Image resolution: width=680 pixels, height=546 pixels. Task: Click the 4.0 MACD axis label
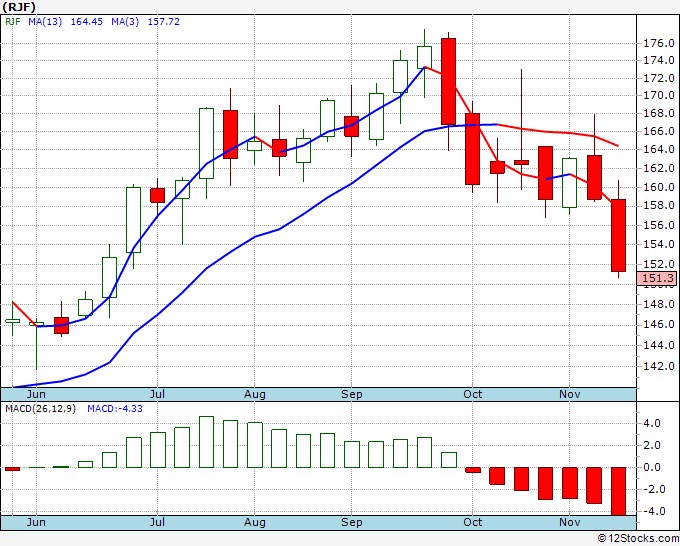[653, 423]
